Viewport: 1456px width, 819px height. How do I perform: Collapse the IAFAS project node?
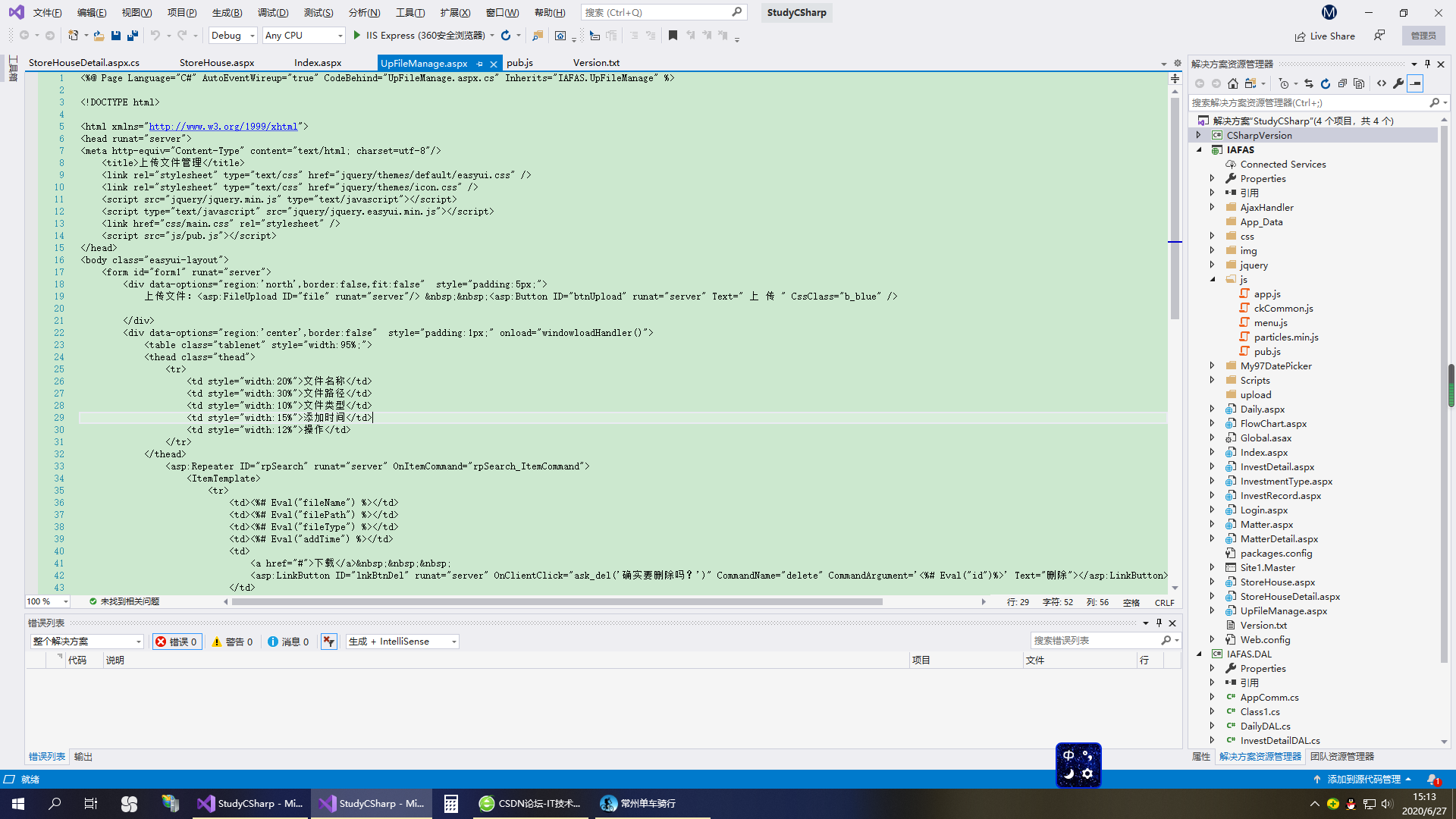[x=1199, y=149]
